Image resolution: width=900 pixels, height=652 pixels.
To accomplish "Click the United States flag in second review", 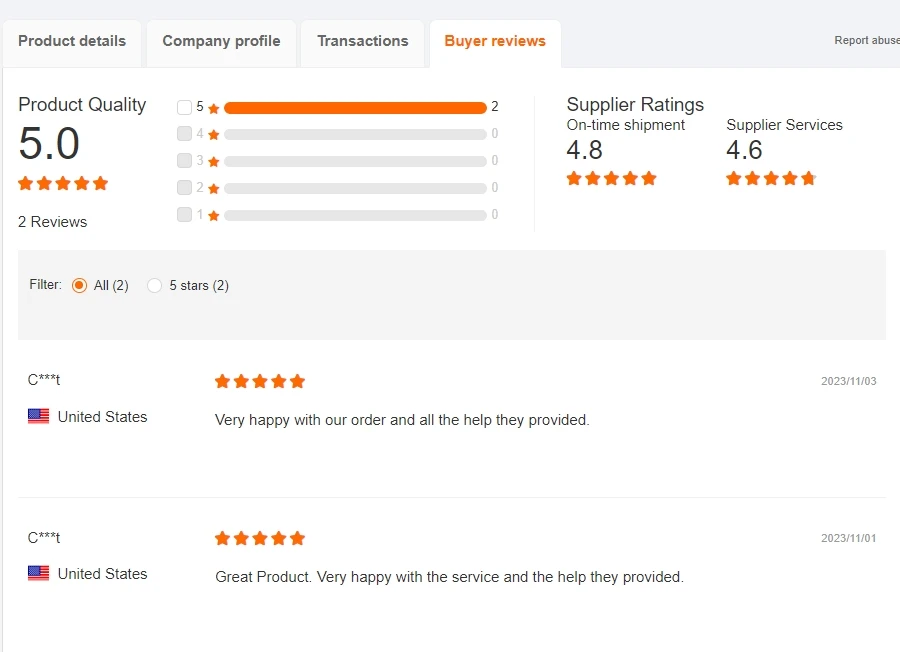I will pos(38,573).
